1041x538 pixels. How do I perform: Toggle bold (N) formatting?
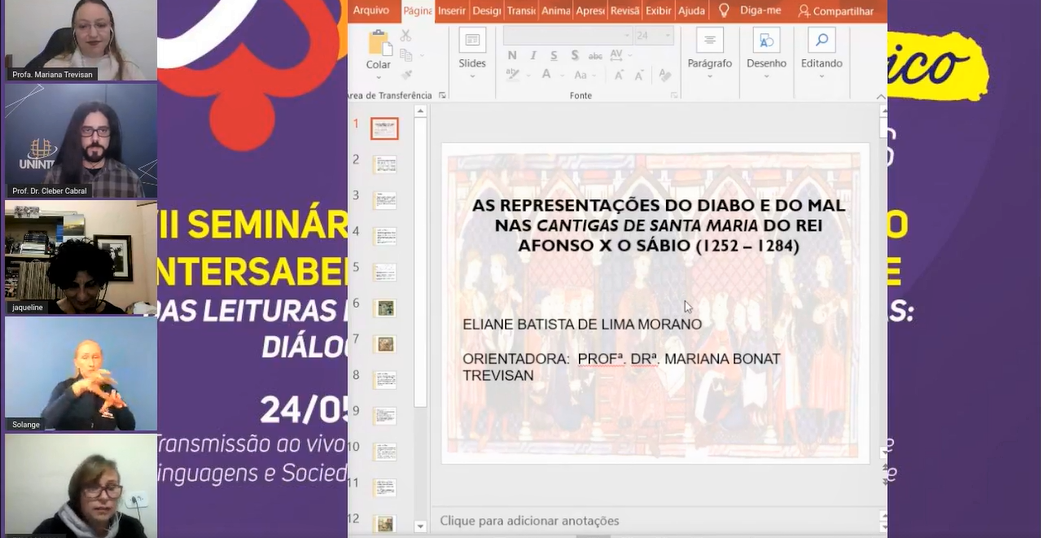click(x=512, y=56)
